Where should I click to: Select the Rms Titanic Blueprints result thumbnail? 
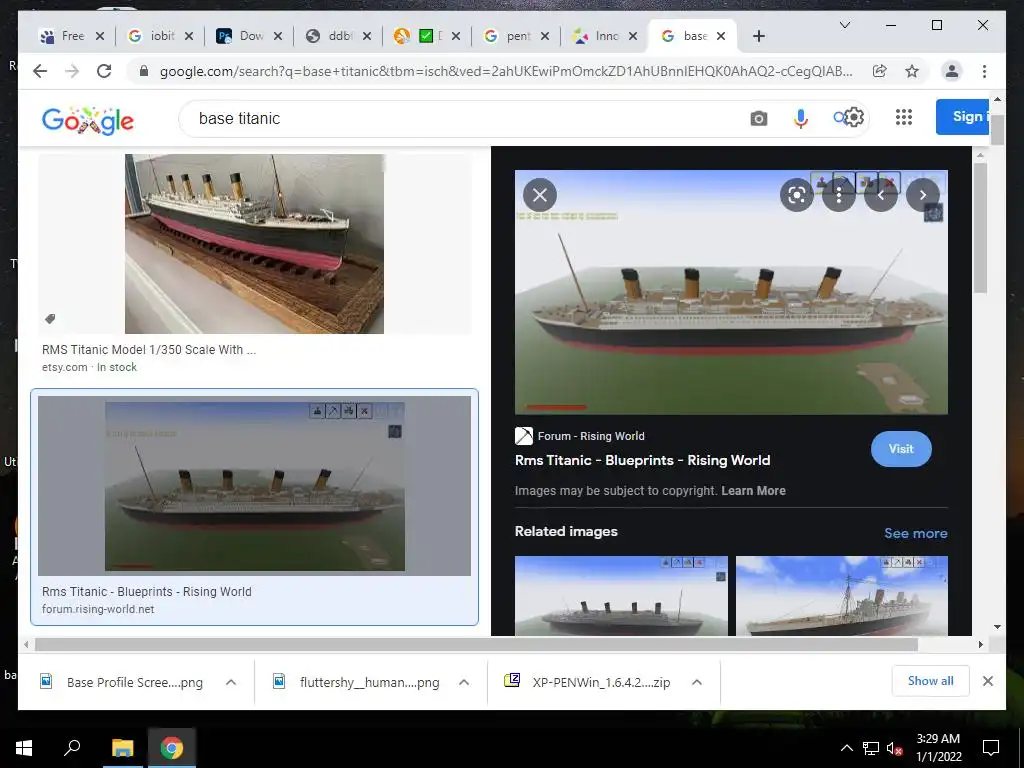coord(255,486)
